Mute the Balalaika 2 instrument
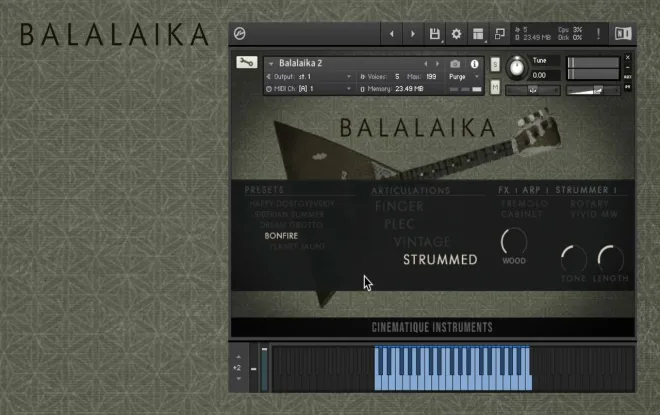 (x=495, y=87)
